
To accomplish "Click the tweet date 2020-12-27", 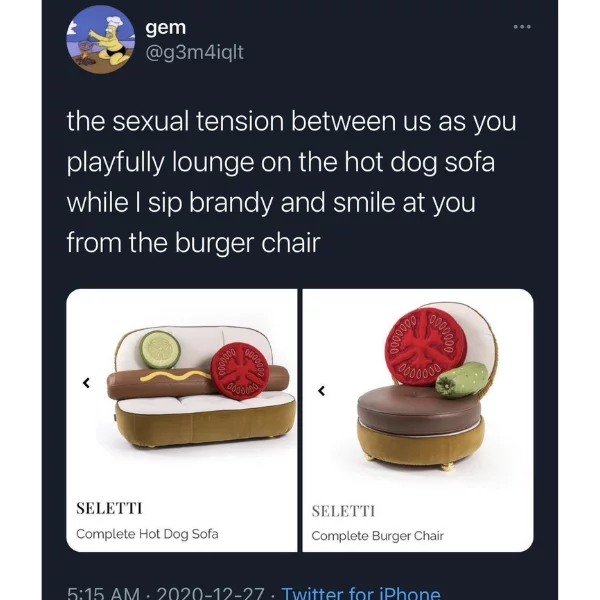I will (210, 592).
